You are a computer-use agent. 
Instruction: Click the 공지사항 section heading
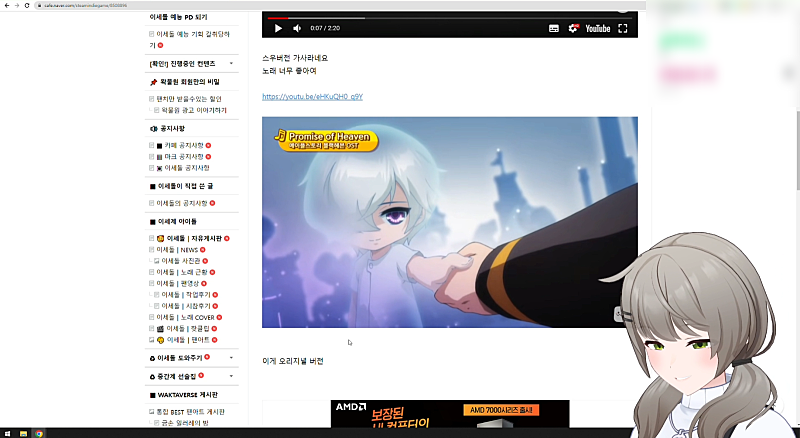(x=172, y=129)
